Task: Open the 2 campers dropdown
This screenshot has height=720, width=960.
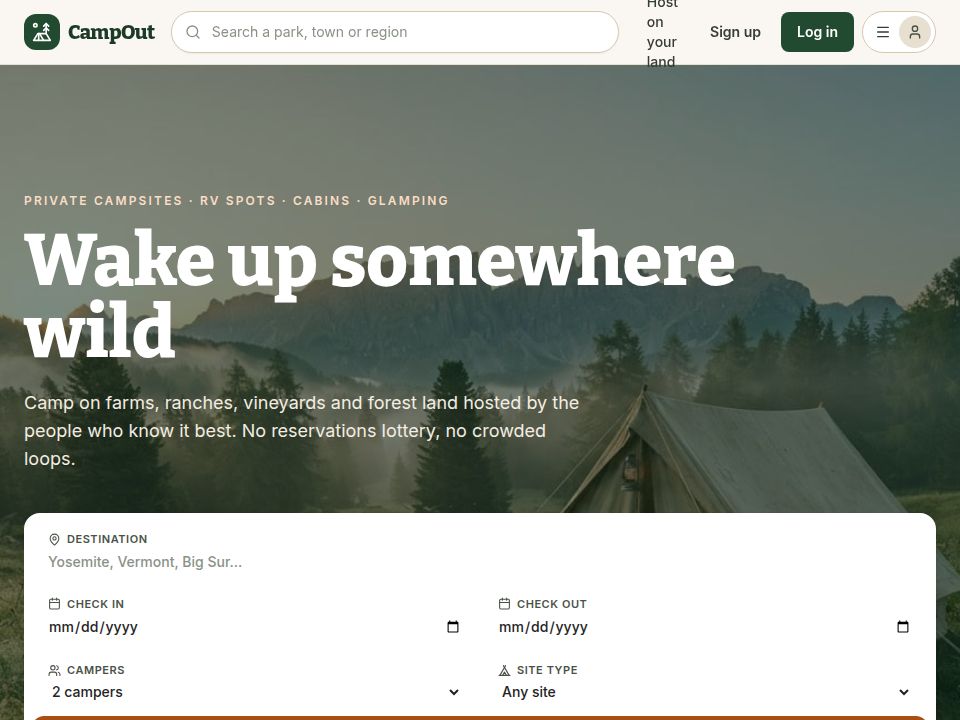Action: 254,692
